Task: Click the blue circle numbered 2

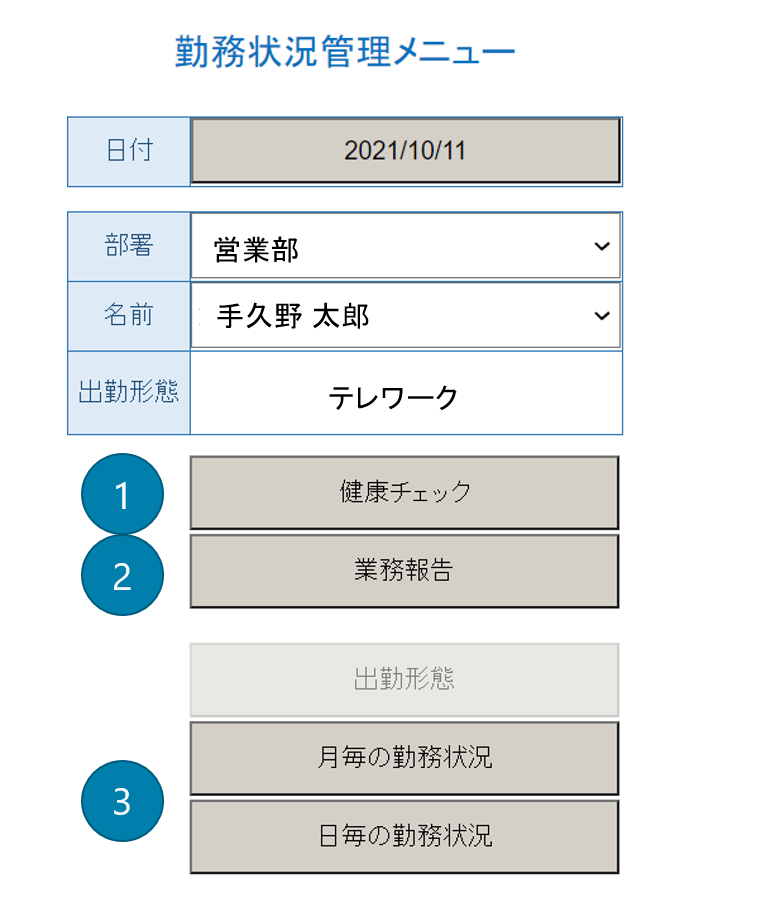Action: tap(122, 575)
